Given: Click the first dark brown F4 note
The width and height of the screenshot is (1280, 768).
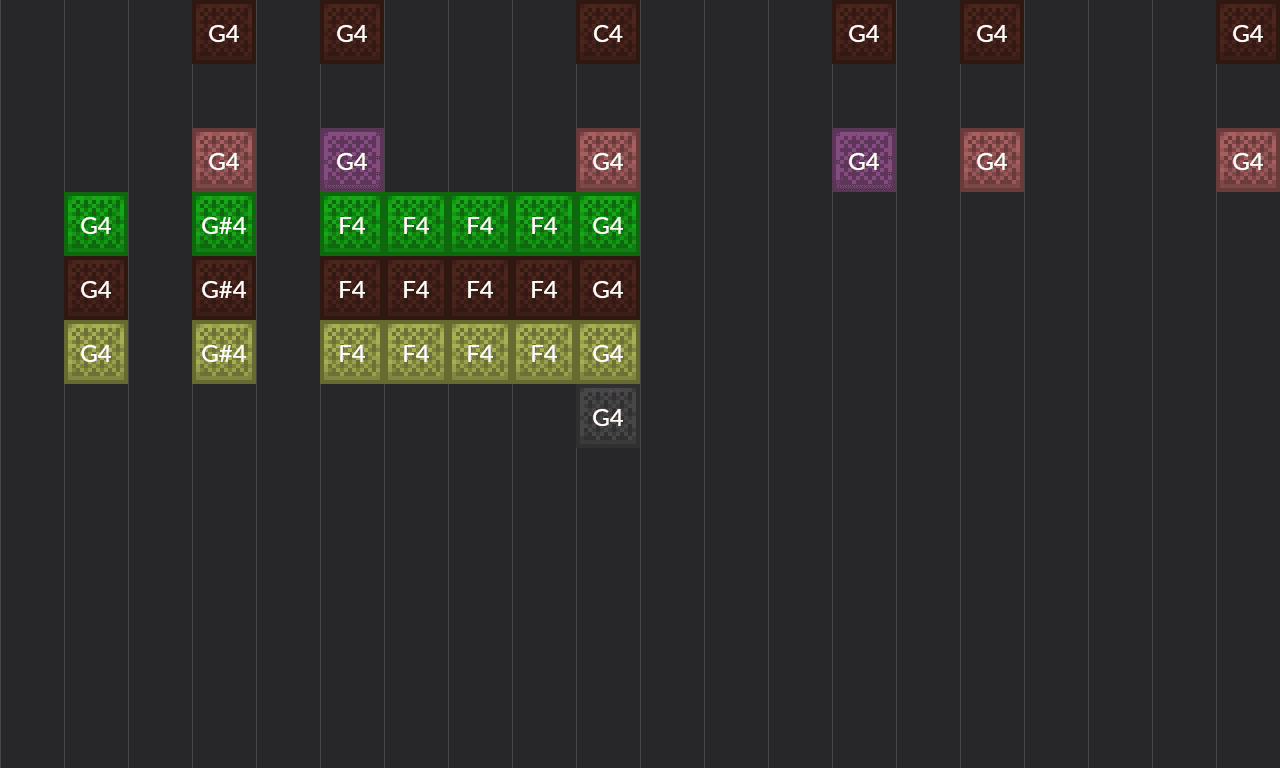Looking at the screenshot, I should point(352,288).
